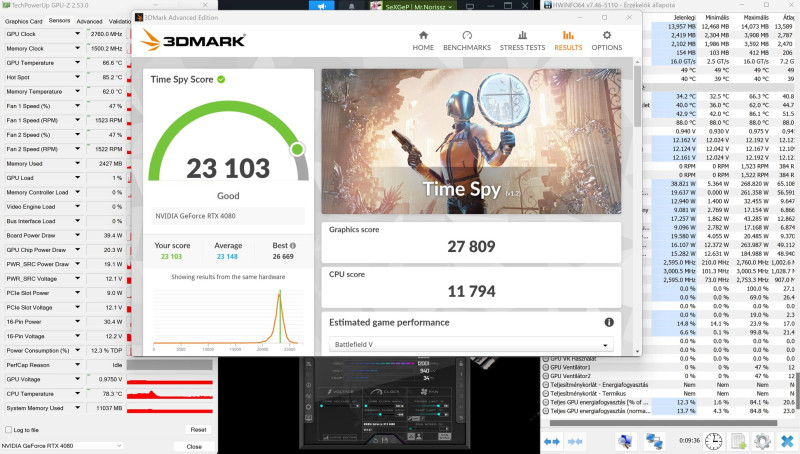Click the Afterburner reset circular arrow icon
Image resolution: width=800 pixels, height=454 pixels.
pos(376,441)
